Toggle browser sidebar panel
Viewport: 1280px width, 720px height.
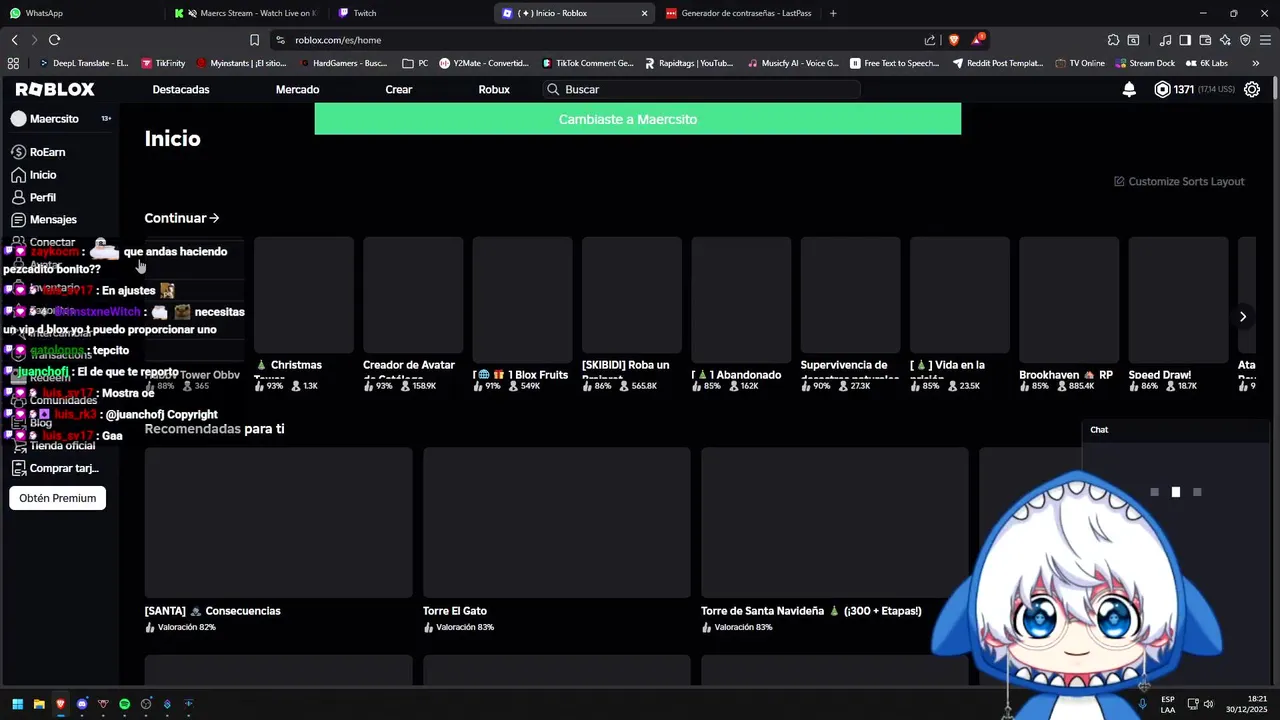tap(1185, 40)
